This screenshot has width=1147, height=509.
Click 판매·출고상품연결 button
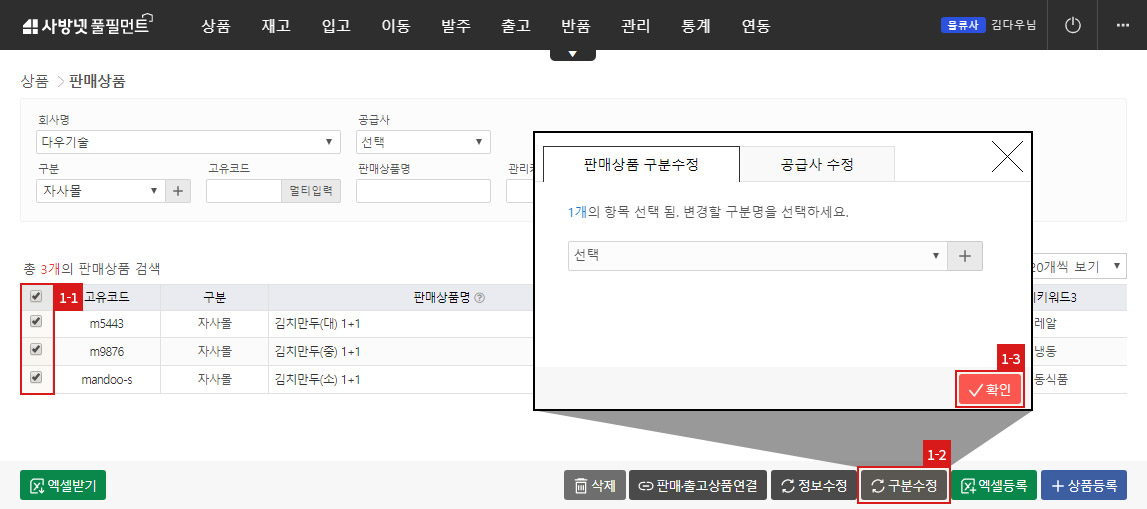point(698,485)
